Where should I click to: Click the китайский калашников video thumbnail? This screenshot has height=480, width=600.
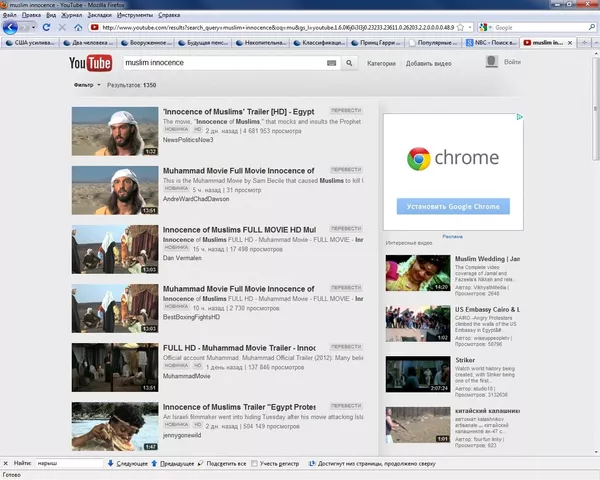pos(418,424)
